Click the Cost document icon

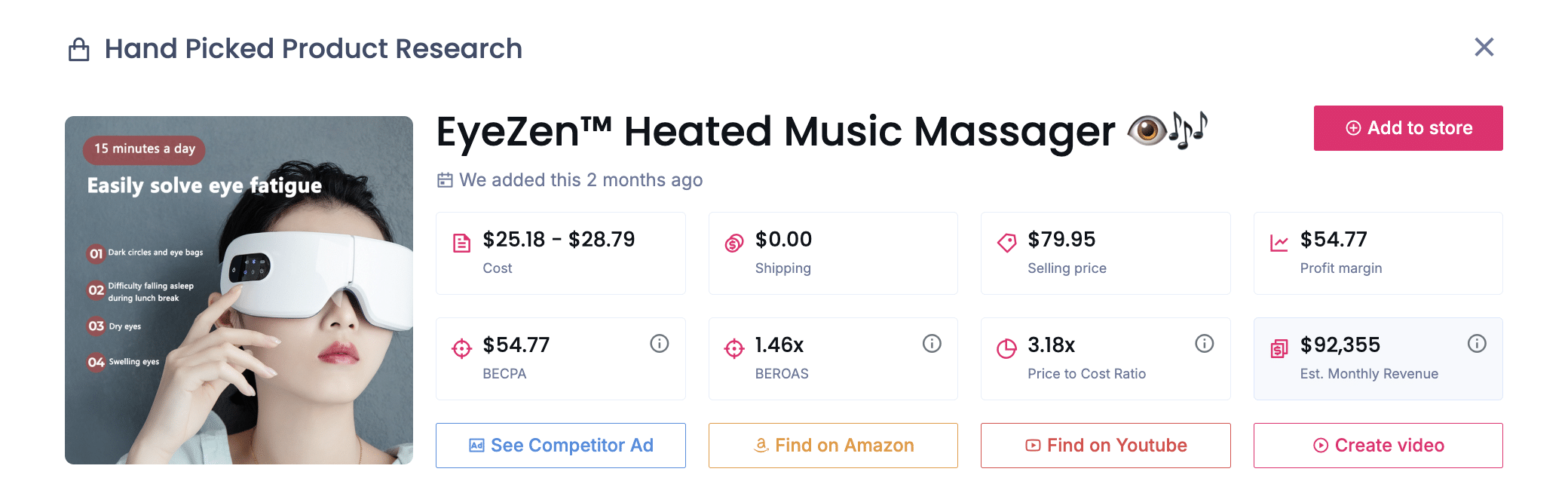pos(461,241)
